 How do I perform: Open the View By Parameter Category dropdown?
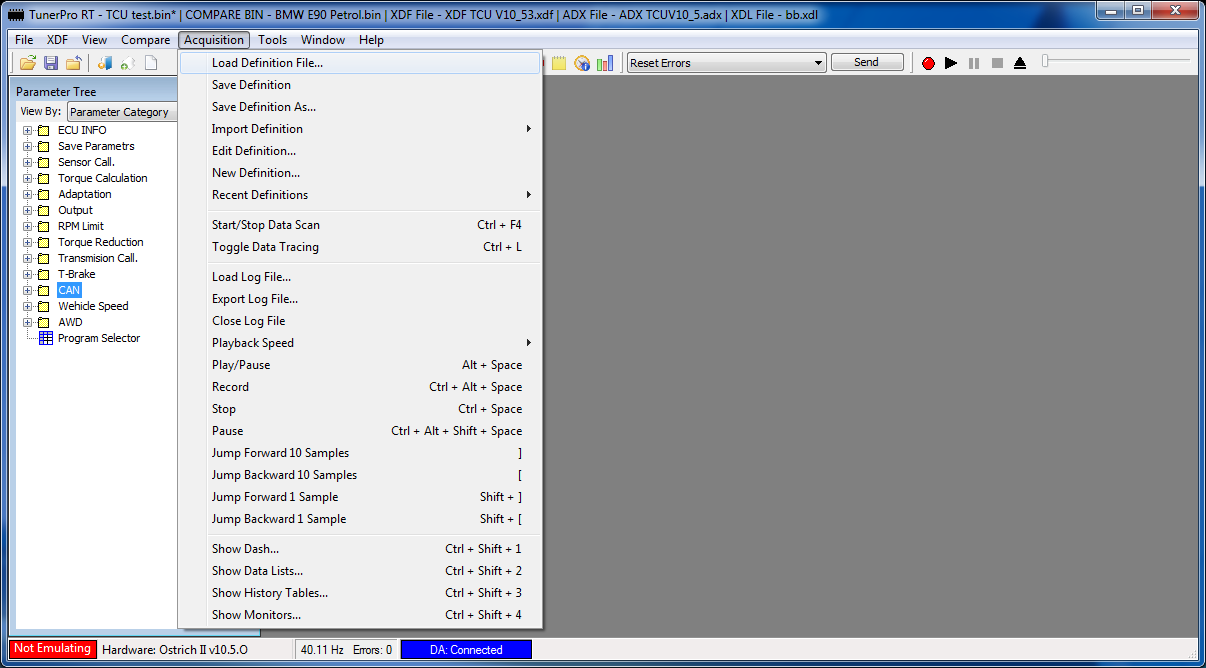(122, 112)
